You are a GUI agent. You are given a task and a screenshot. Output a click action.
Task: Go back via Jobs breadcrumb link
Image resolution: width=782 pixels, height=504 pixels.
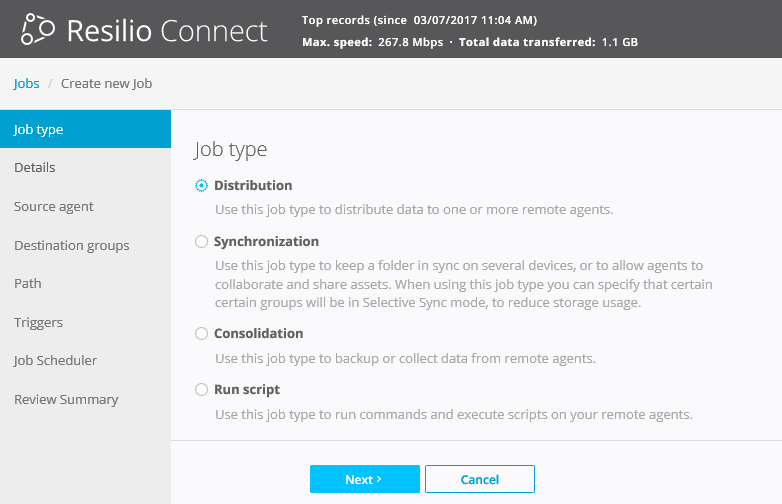tap(26, 84)
